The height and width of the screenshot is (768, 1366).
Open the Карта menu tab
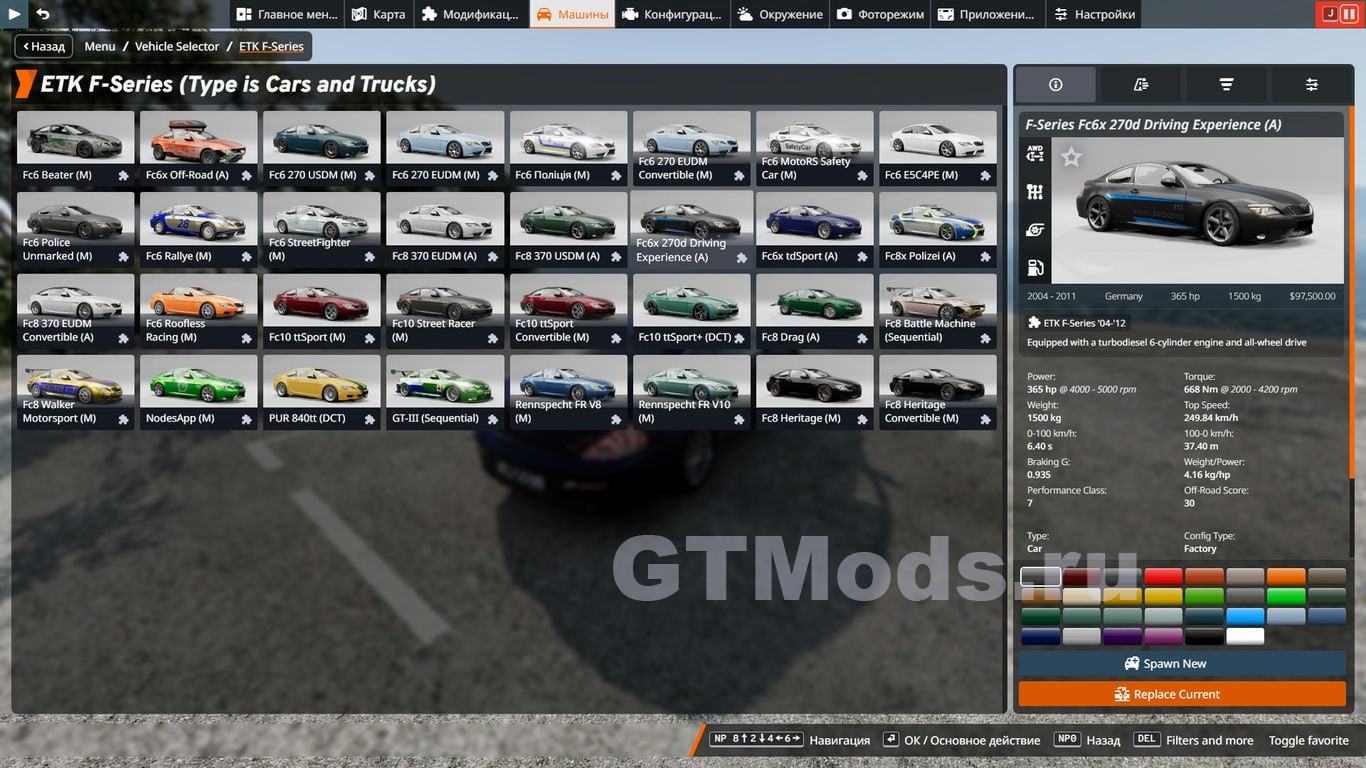[379, 14]
